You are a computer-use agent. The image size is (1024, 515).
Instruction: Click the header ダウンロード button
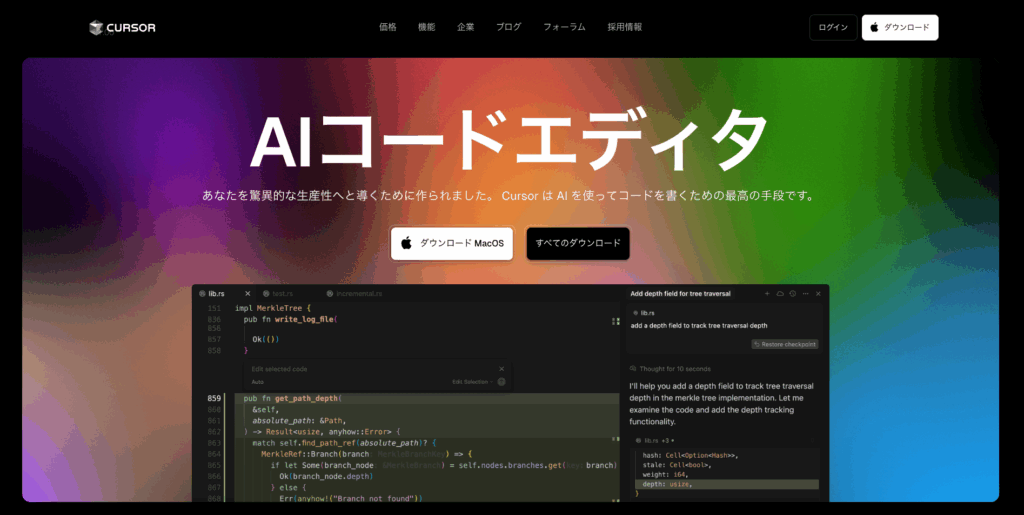[900, 27]
